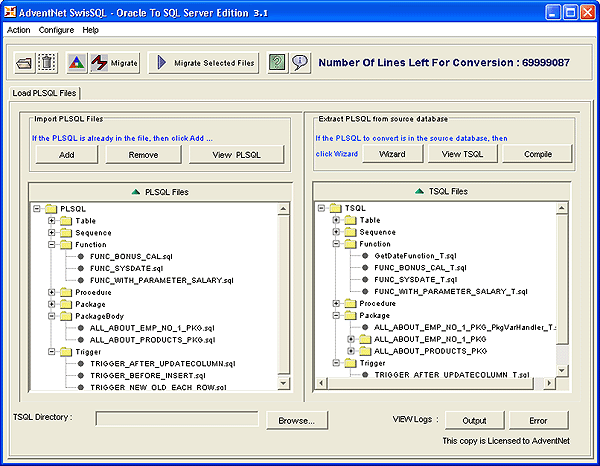This screenshot has height=466, width=600.
Task: Select the Load PLSQL Files tab
Action: tap(44, 93)
